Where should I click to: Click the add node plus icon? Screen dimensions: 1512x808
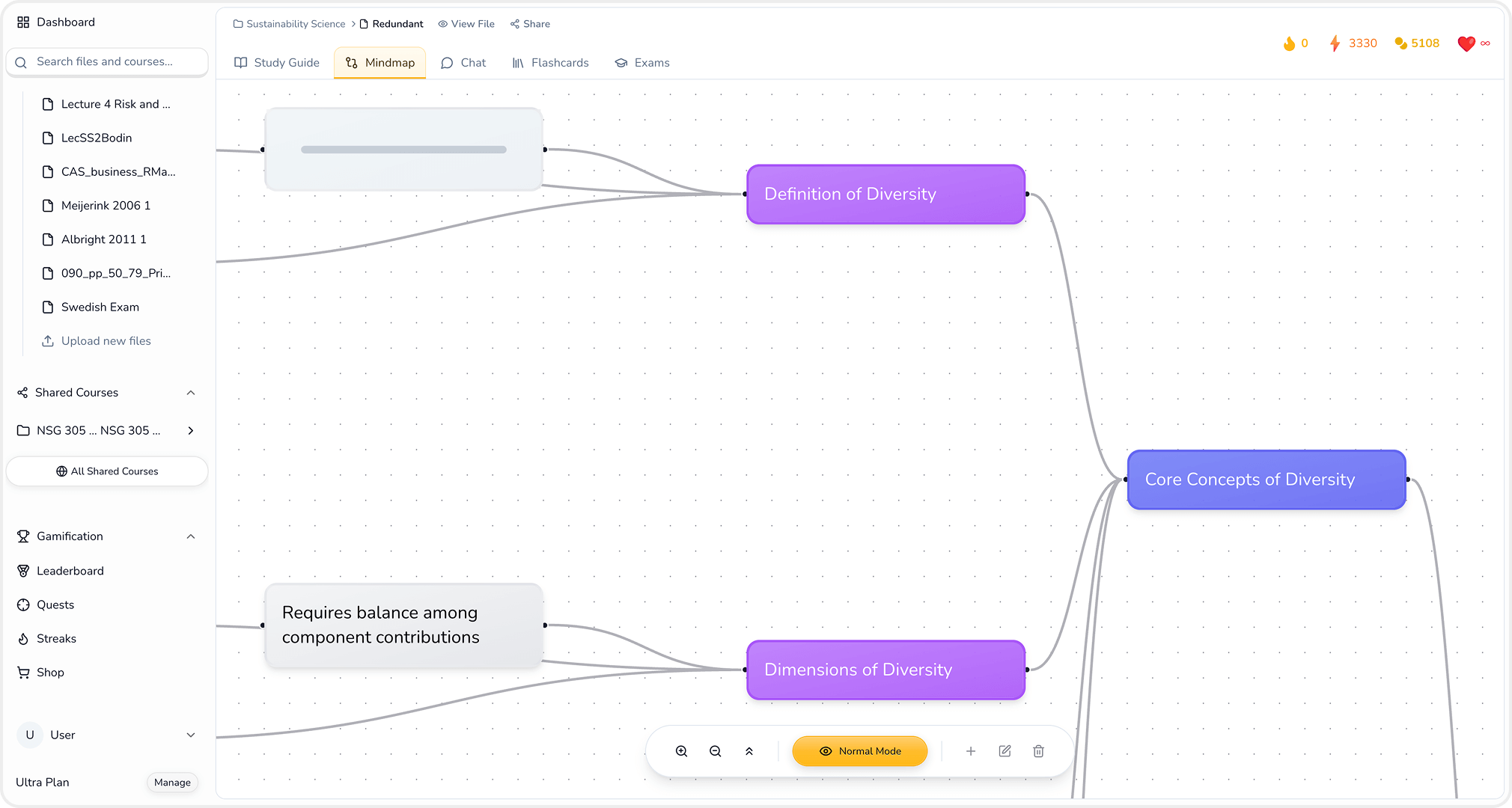pos(970,751)
